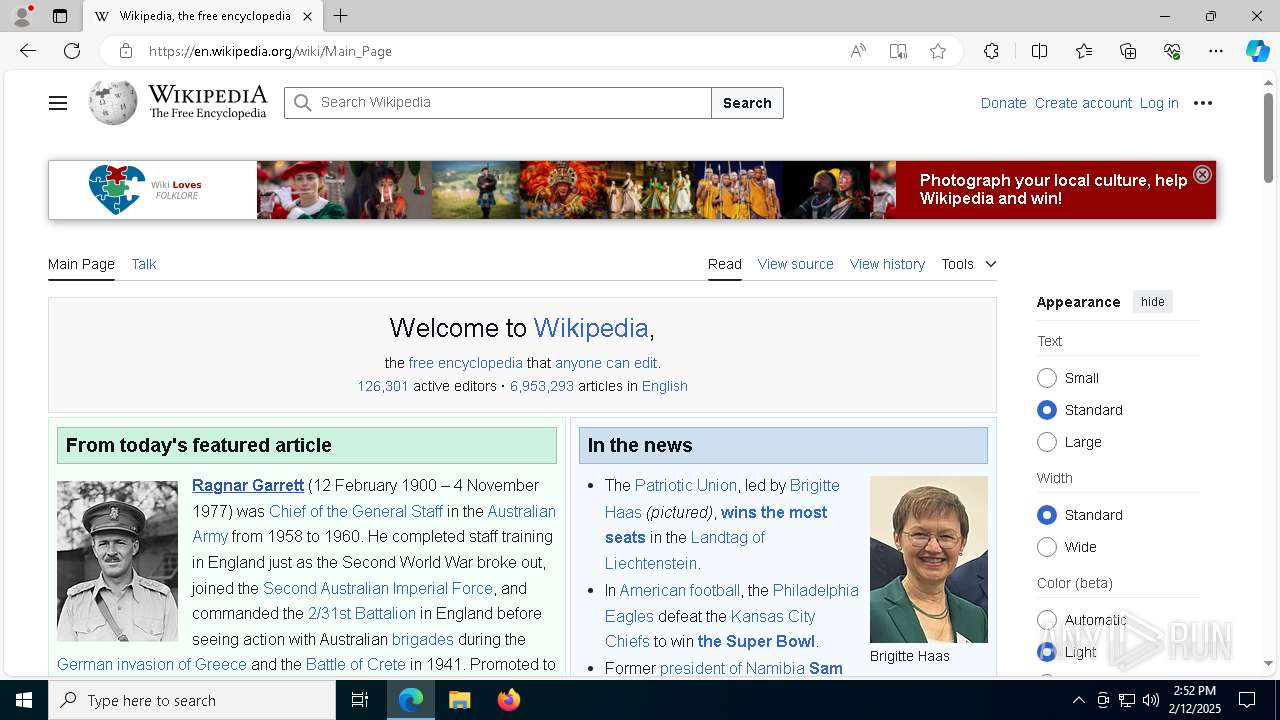Screen dimensions: 1280x720
Task: Enter Immersive Reader mode
Action: pos(898,51)
